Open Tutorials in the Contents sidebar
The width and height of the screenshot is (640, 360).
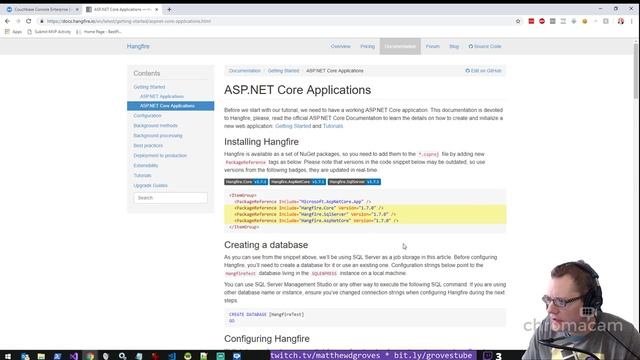[142, 176]
